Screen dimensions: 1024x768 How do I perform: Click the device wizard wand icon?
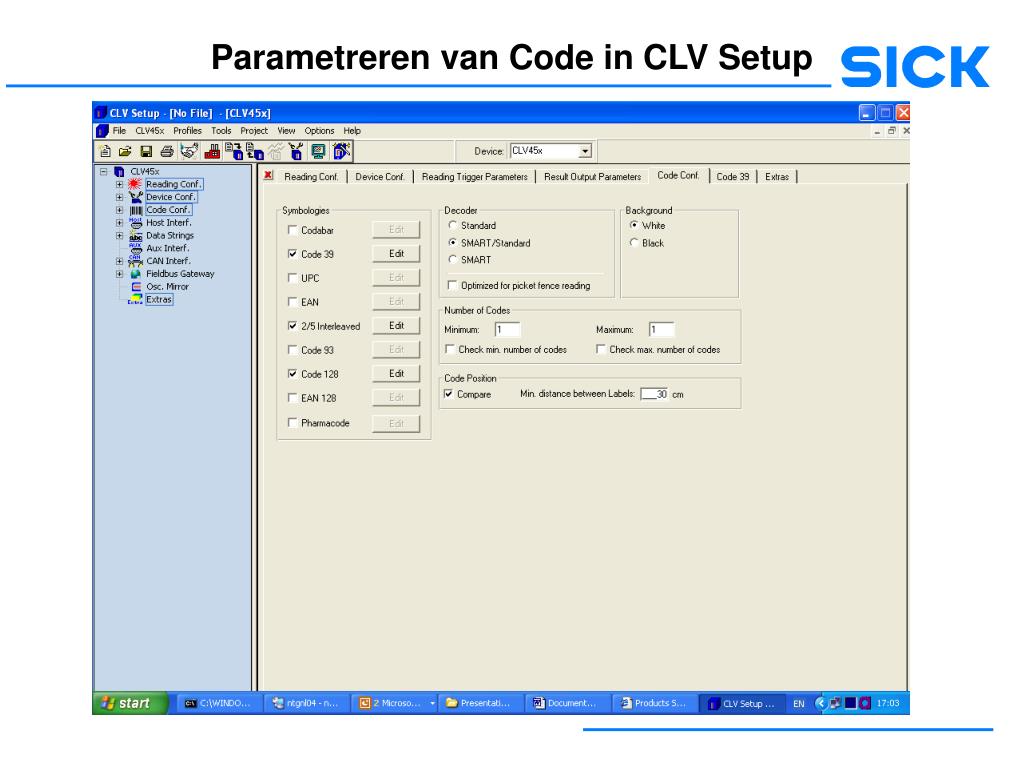click(342, 152)
